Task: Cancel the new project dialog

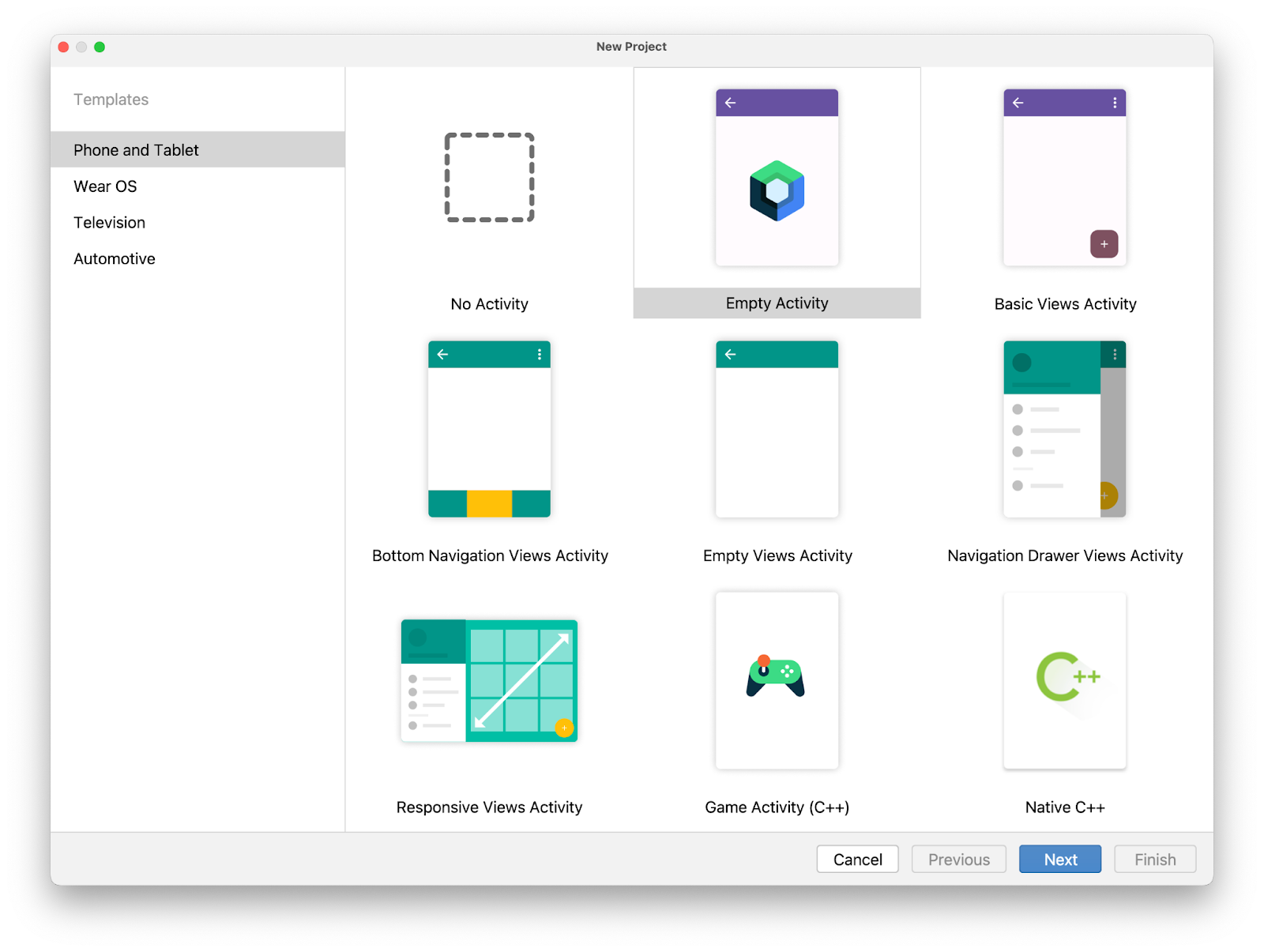Action: 857,859
